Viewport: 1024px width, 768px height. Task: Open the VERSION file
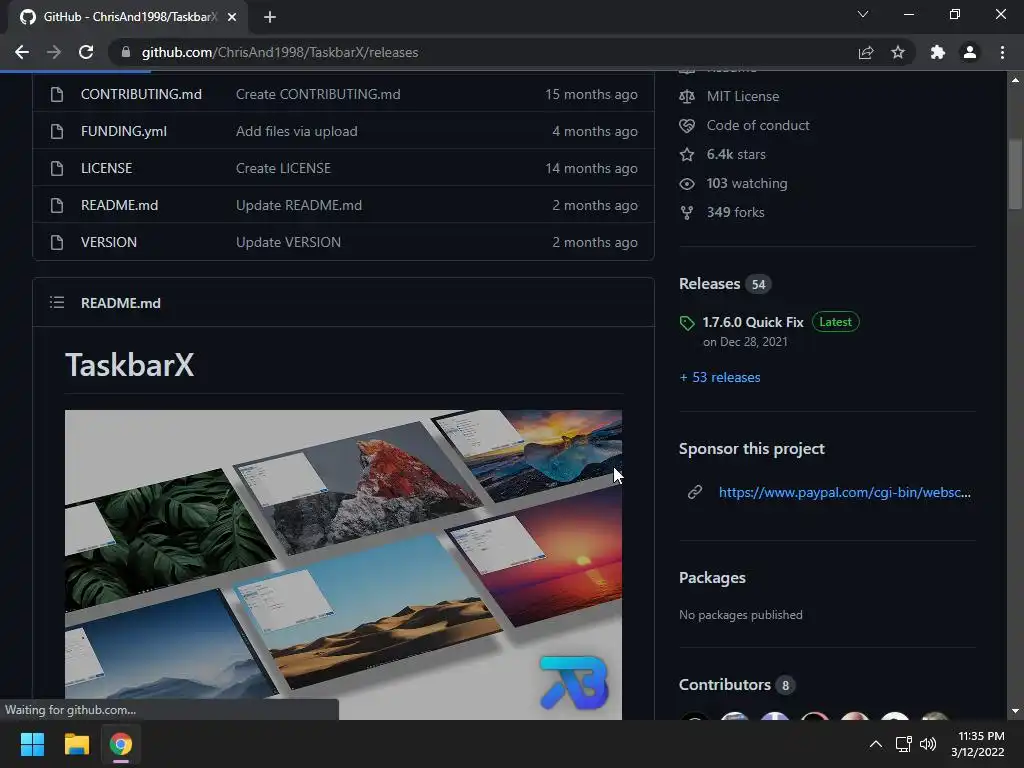(x=109, y=242)
